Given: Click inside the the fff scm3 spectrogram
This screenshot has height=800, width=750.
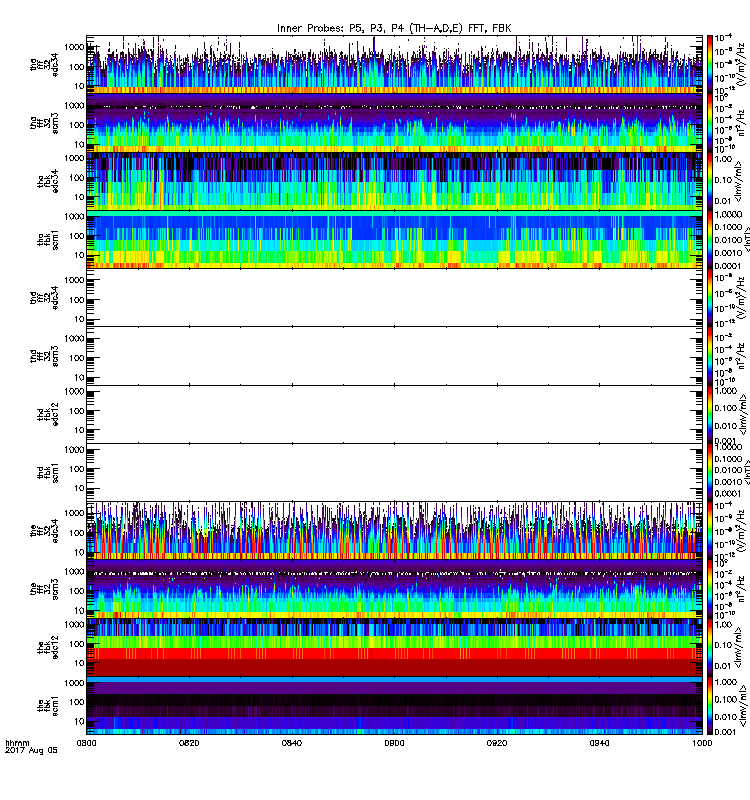Looking at the screenshot, I should tap(394, 589).
